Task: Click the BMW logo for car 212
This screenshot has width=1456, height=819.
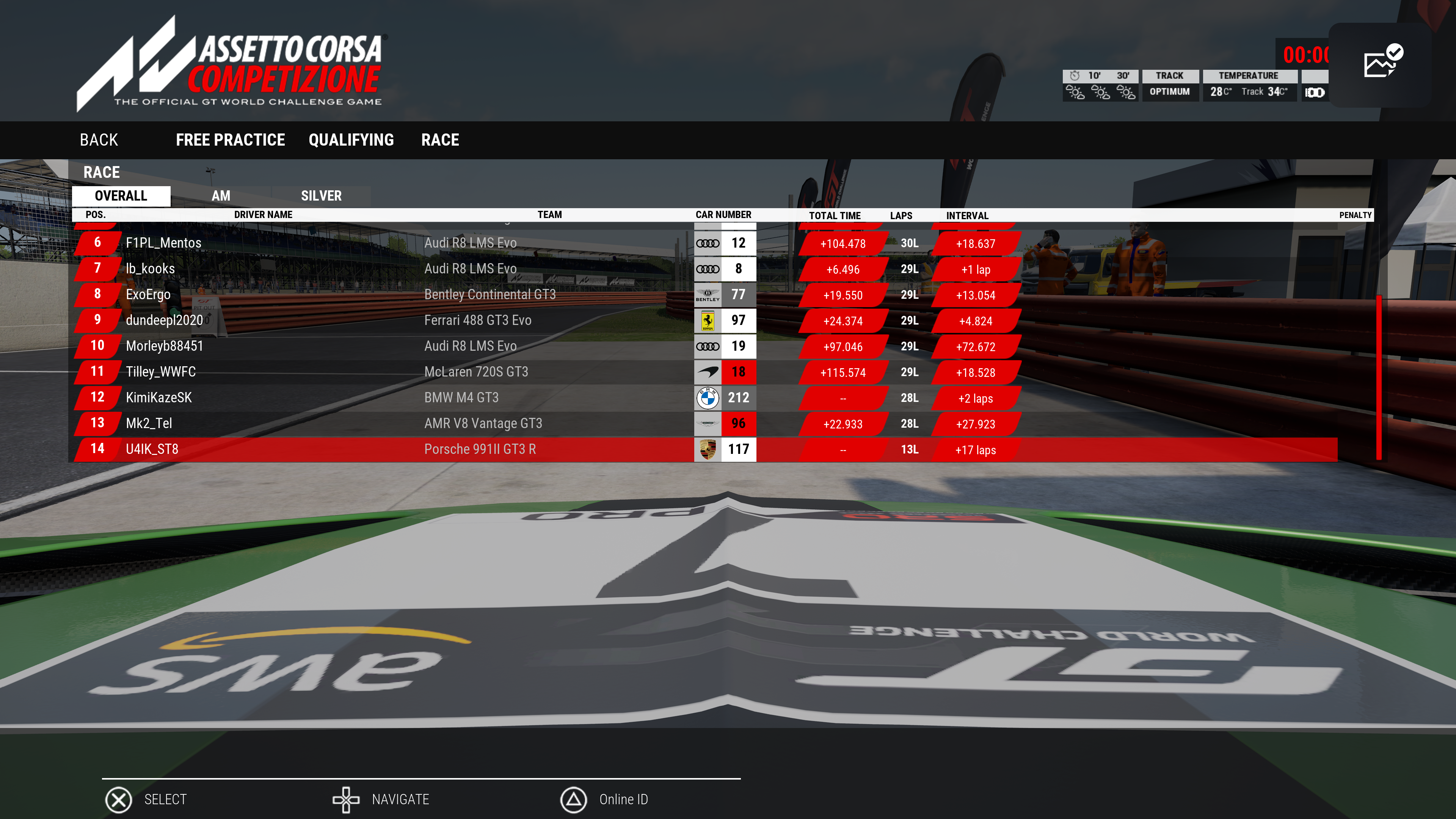Action: click(708, 398)
